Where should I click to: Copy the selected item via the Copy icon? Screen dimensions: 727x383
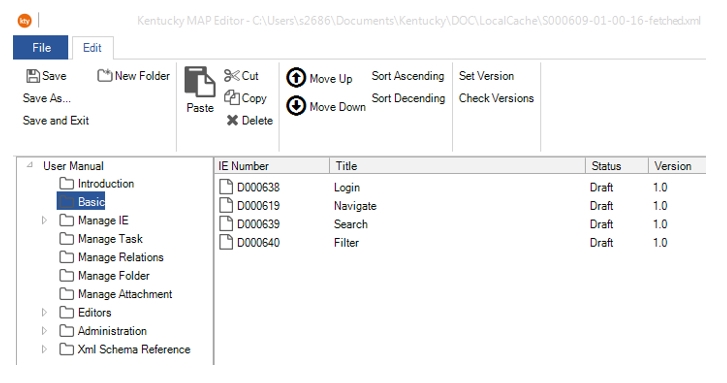point(231,97)
